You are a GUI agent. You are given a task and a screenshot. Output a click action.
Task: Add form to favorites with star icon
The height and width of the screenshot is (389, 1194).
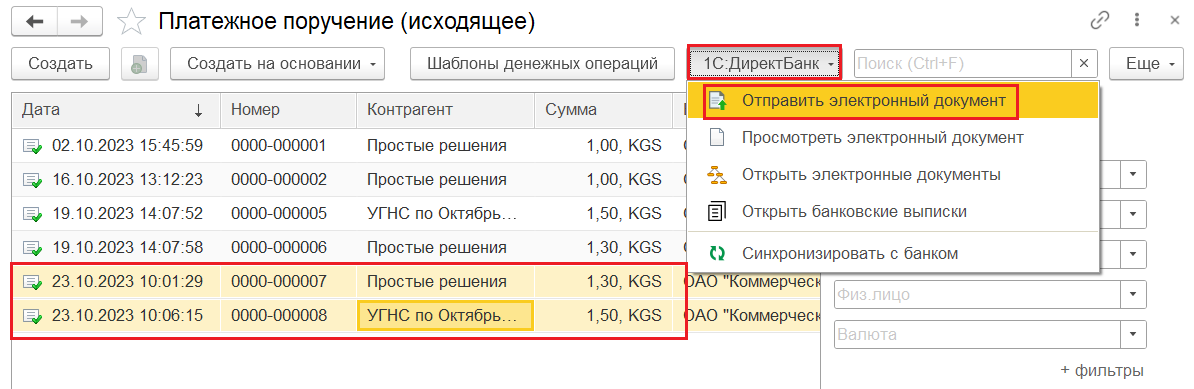tap(132, 22)
